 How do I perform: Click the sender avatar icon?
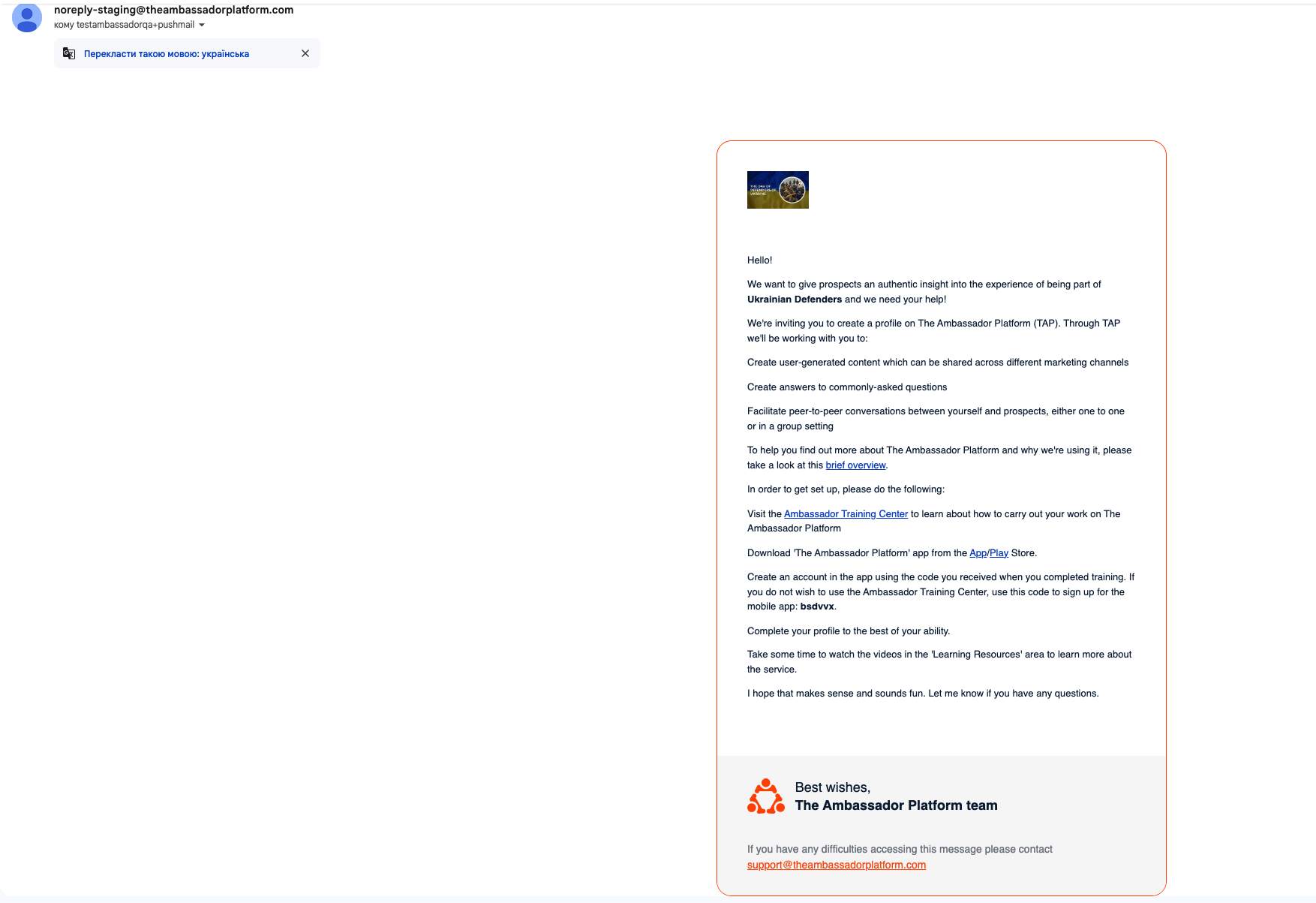(27, 17)
